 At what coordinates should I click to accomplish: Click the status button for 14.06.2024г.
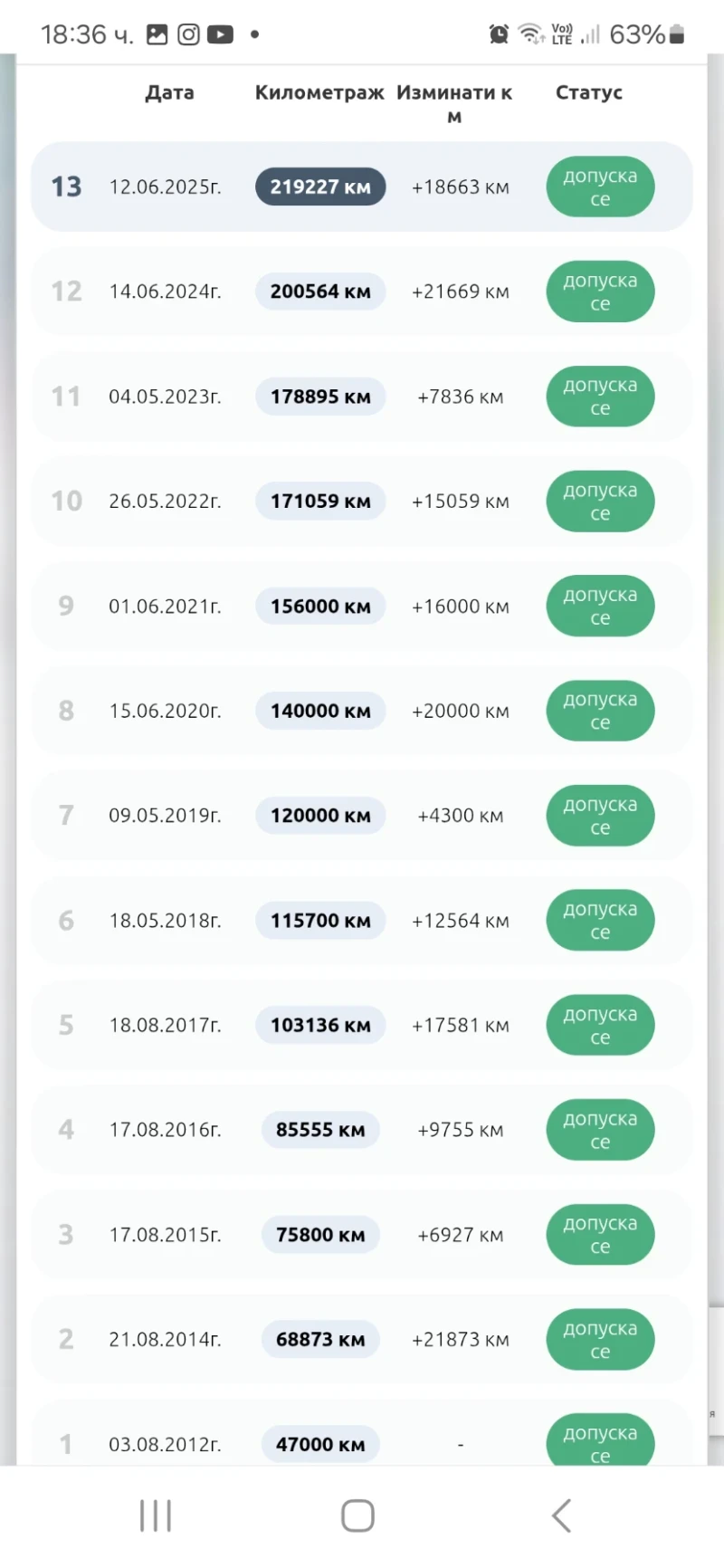coord(600,292)
